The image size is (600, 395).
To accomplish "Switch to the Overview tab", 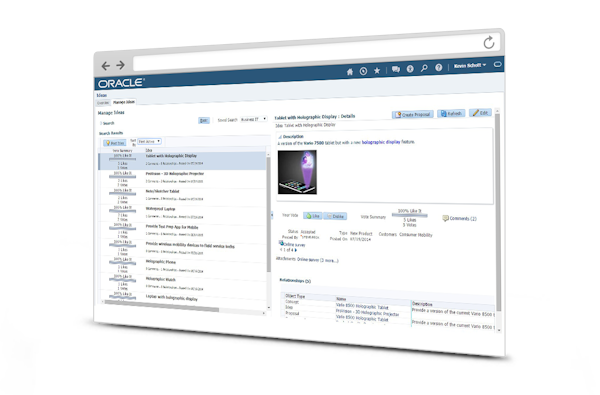I will (x=103, y=103).
